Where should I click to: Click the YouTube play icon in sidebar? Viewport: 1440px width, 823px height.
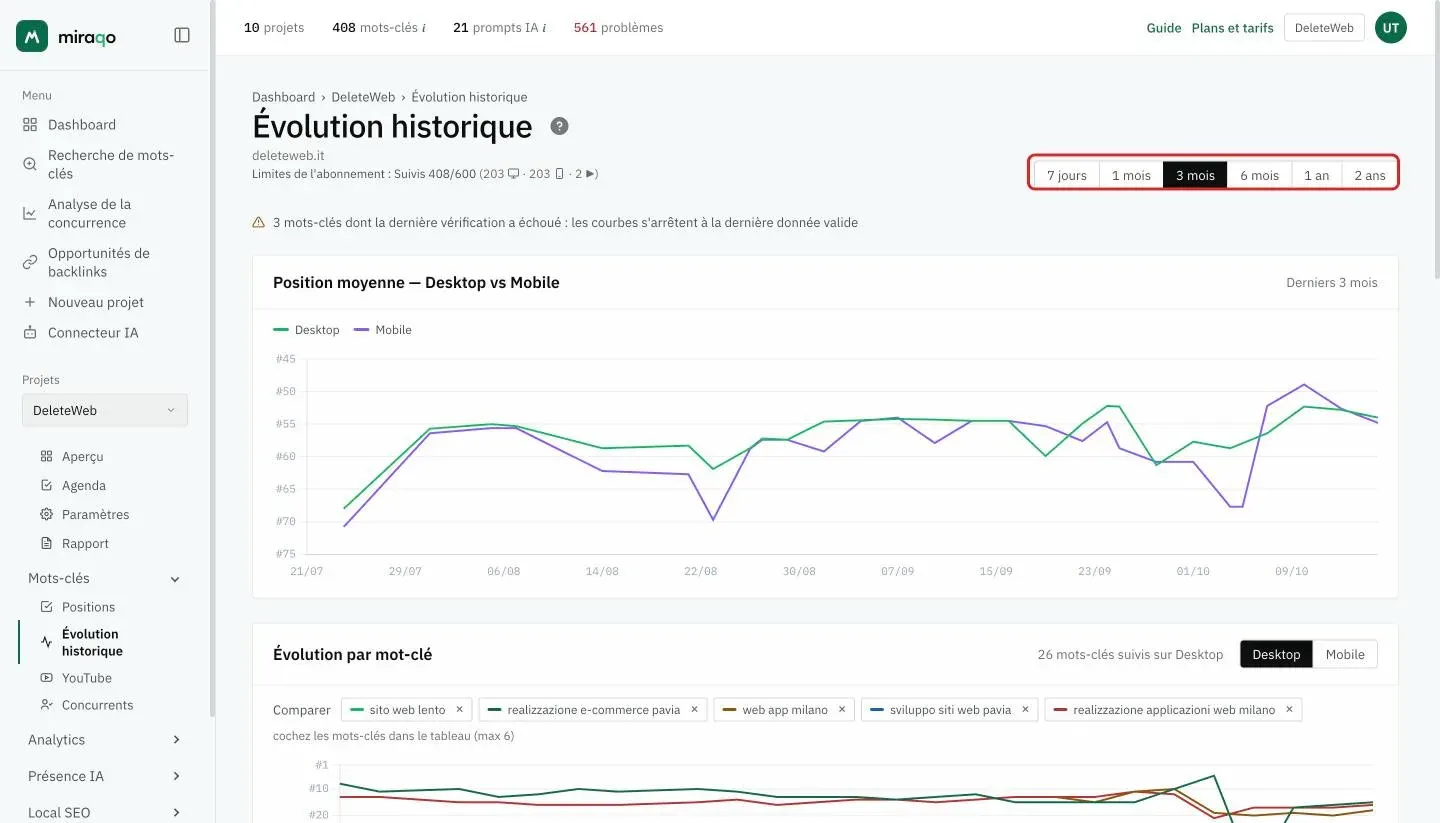point(46,678)
